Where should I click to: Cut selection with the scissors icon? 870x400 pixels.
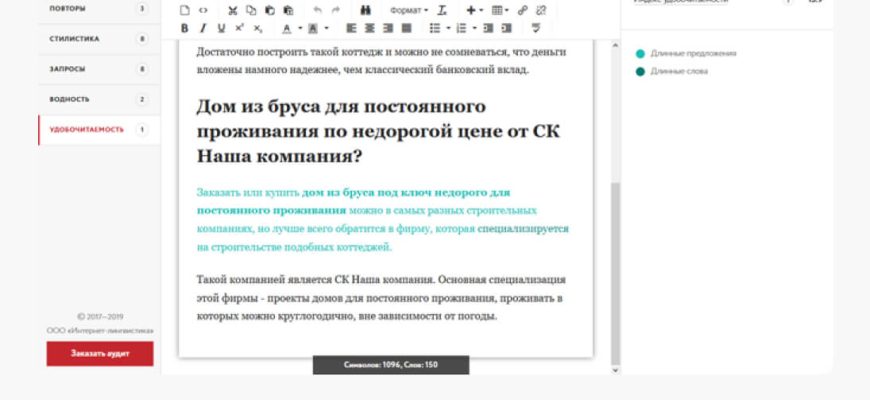(232, 10)
